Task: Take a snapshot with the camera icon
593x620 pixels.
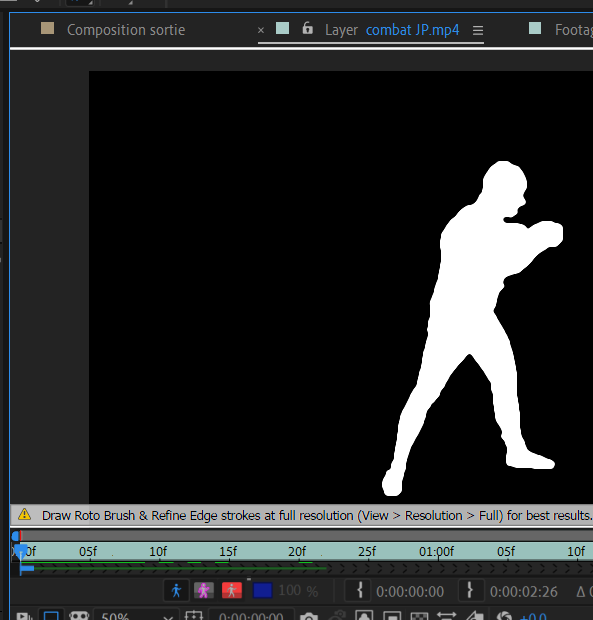Action: click(309, 616)
